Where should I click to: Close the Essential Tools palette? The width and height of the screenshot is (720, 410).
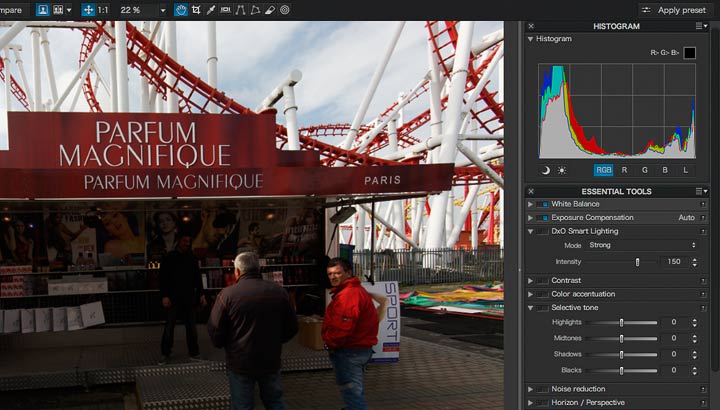531,191
